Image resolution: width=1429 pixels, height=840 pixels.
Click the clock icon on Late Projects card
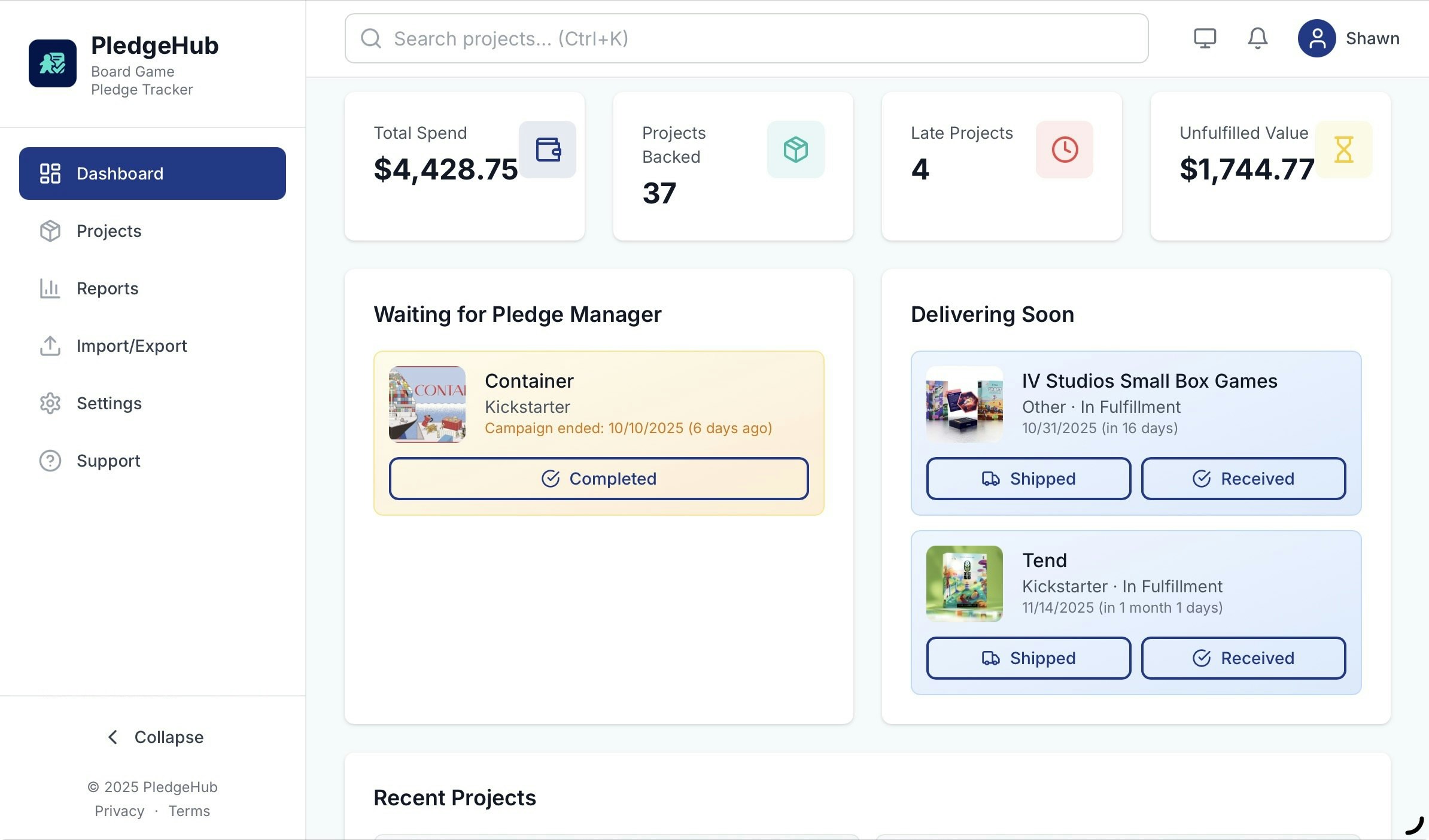coord(1064,150)
